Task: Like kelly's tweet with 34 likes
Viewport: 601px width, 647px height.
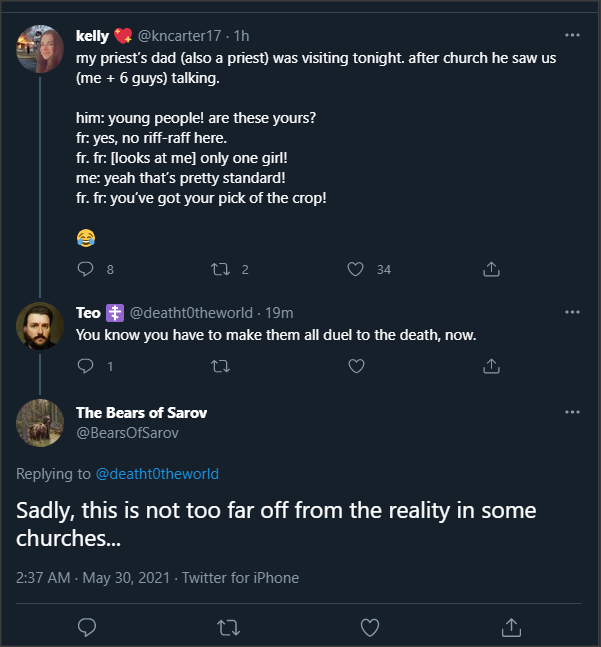Action: click(x=355, y=269)
